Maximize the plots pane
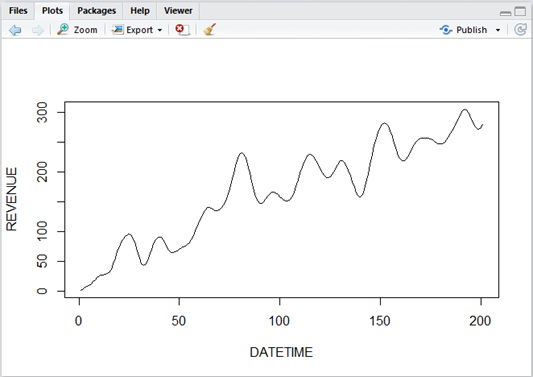 tap(520, 12)
